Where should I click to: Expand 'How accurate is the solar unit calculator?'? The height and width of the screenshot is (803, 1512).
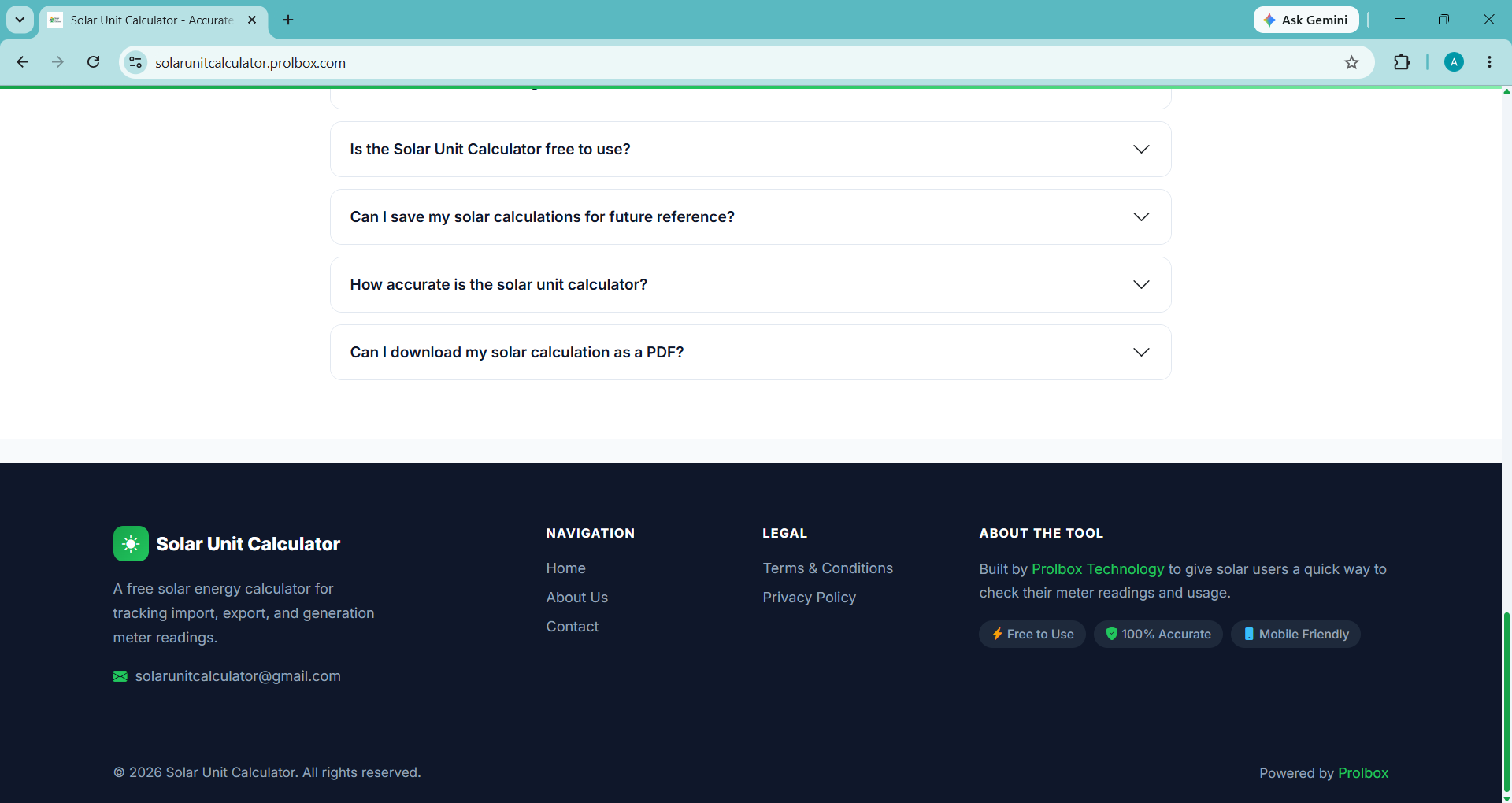click(x=750, y=284)
